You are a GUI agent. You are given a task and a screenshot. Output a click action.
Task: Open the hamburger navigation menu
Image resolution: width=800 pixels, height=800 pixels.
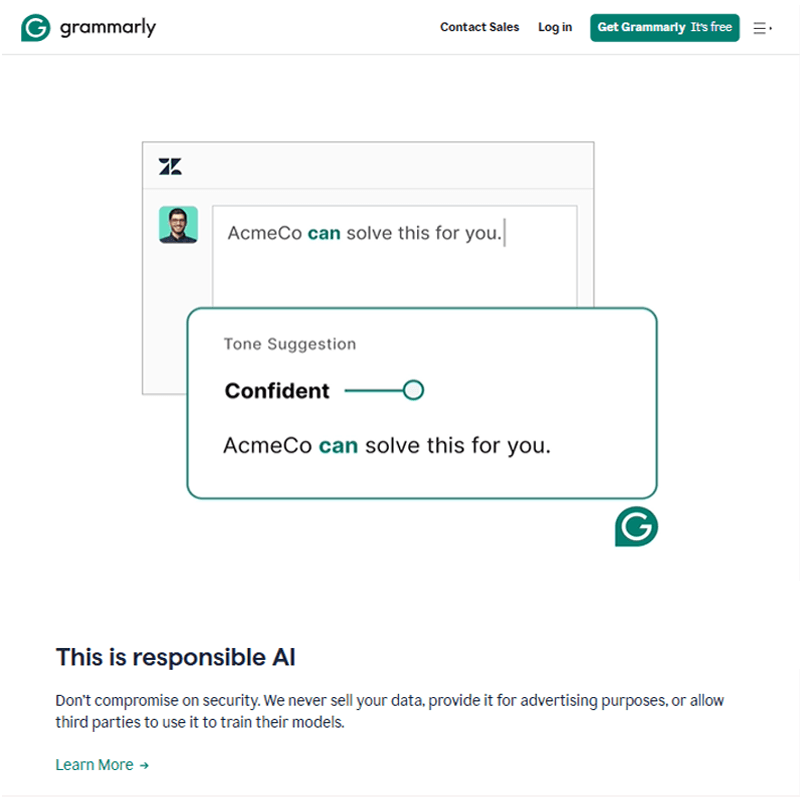[761, 28]
